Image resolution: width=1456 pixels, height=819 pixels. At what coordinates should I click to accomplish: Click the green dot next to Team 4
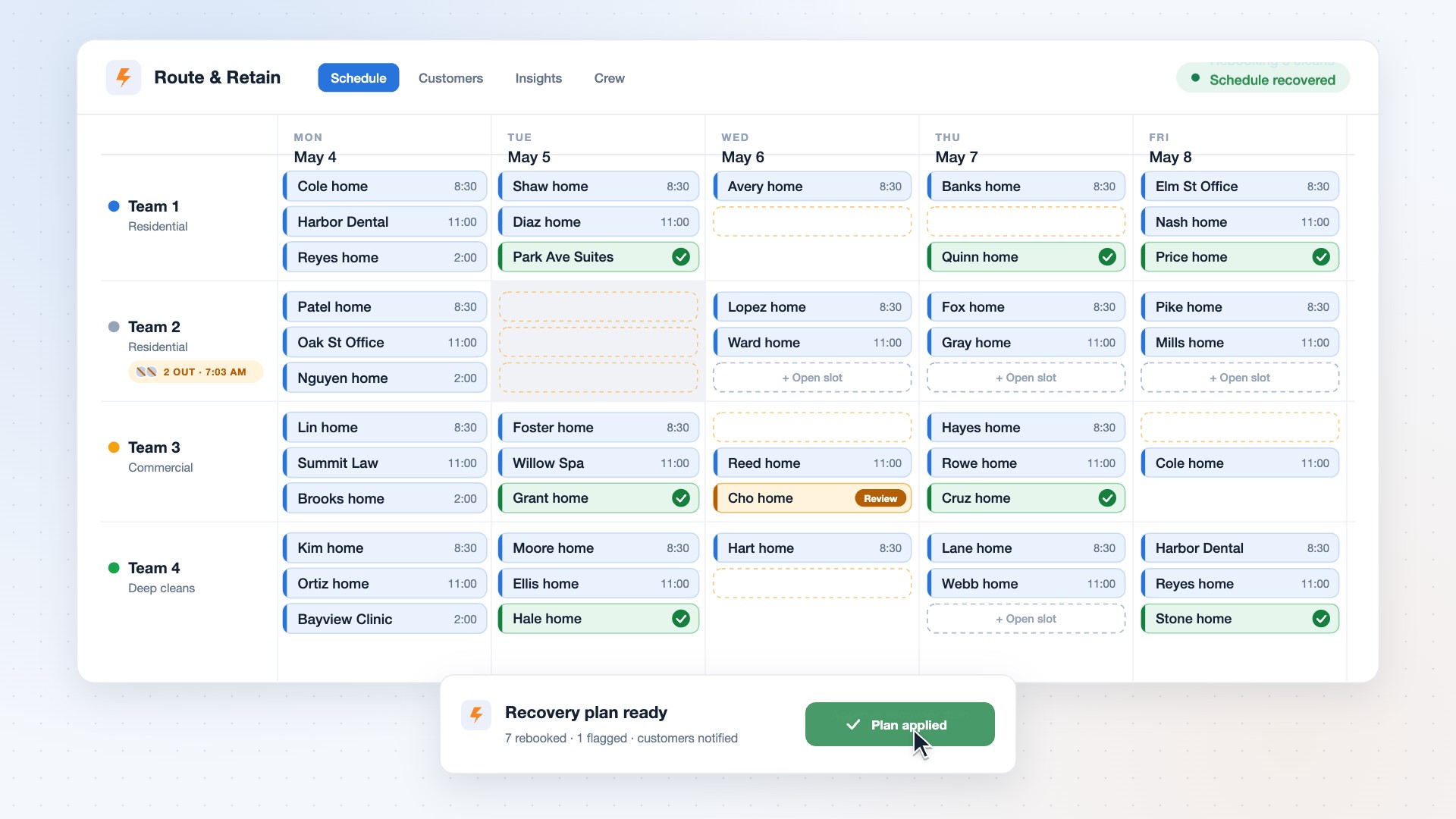pos(114,568)
